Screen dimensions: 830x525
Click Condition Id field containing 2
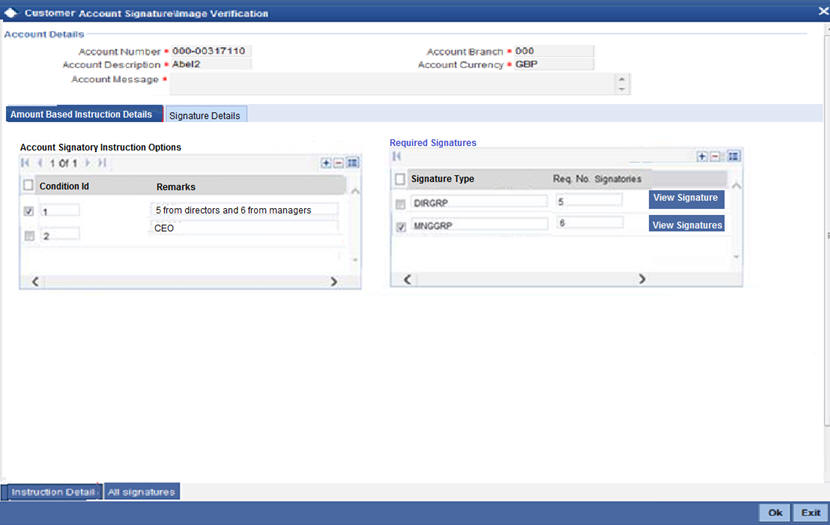click(60, 234)
